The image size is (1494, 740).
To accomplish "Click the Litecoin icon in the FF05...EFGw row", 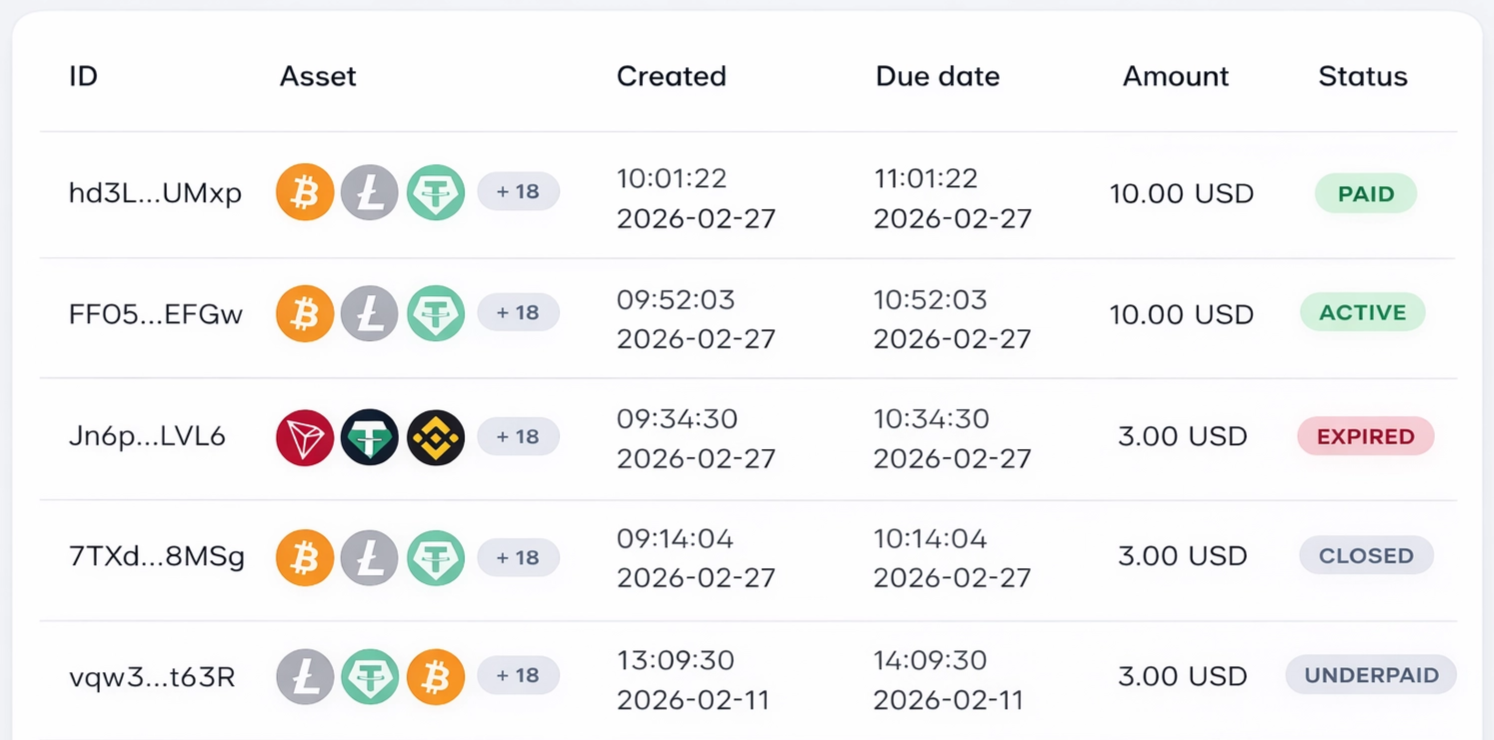I will click(x=370, y=313).
